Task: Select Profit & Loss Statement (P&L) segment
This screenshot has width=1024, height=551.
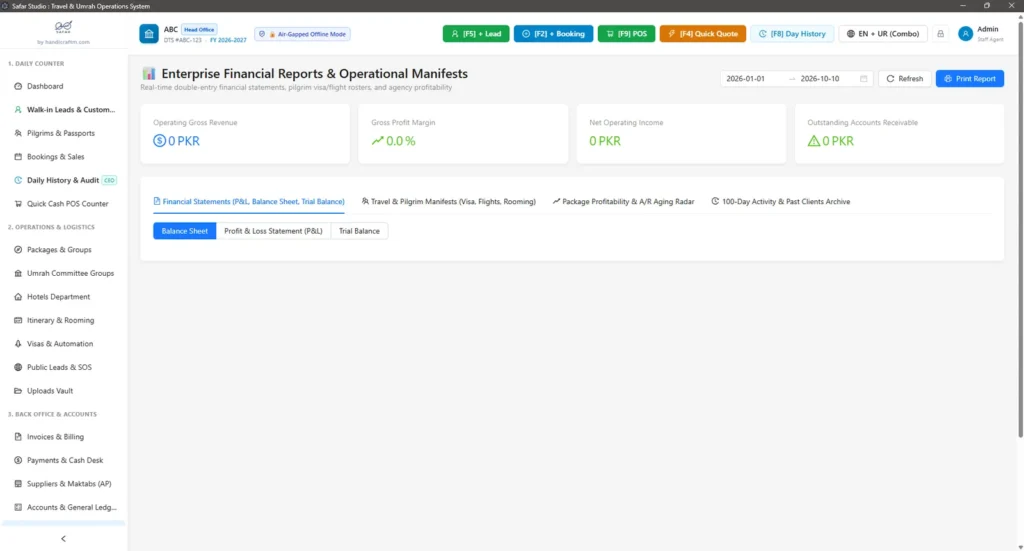Action: 273,231
